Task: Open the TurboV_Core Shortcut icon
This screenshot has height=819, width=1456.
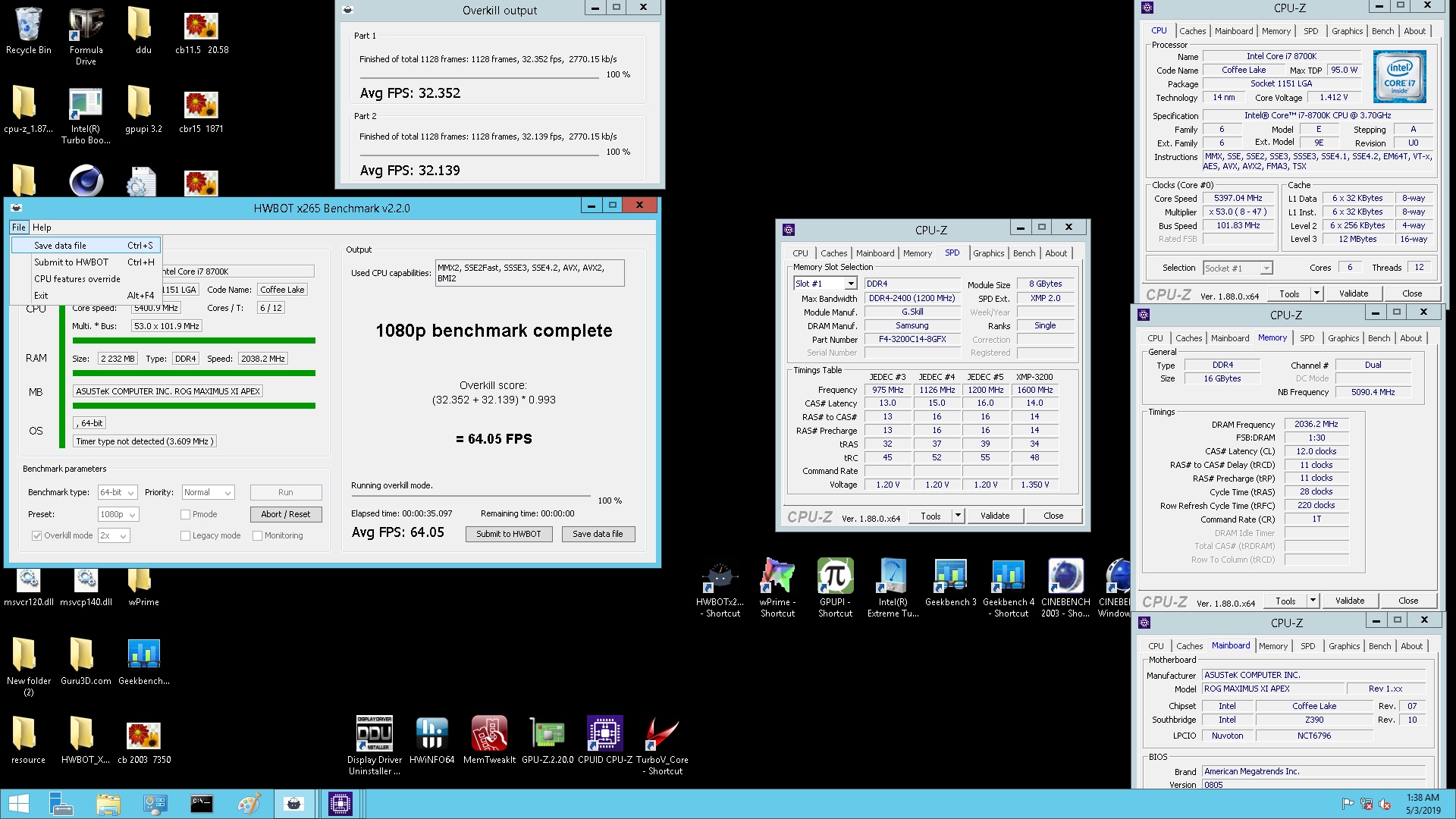Action: (x=662, y=745)
